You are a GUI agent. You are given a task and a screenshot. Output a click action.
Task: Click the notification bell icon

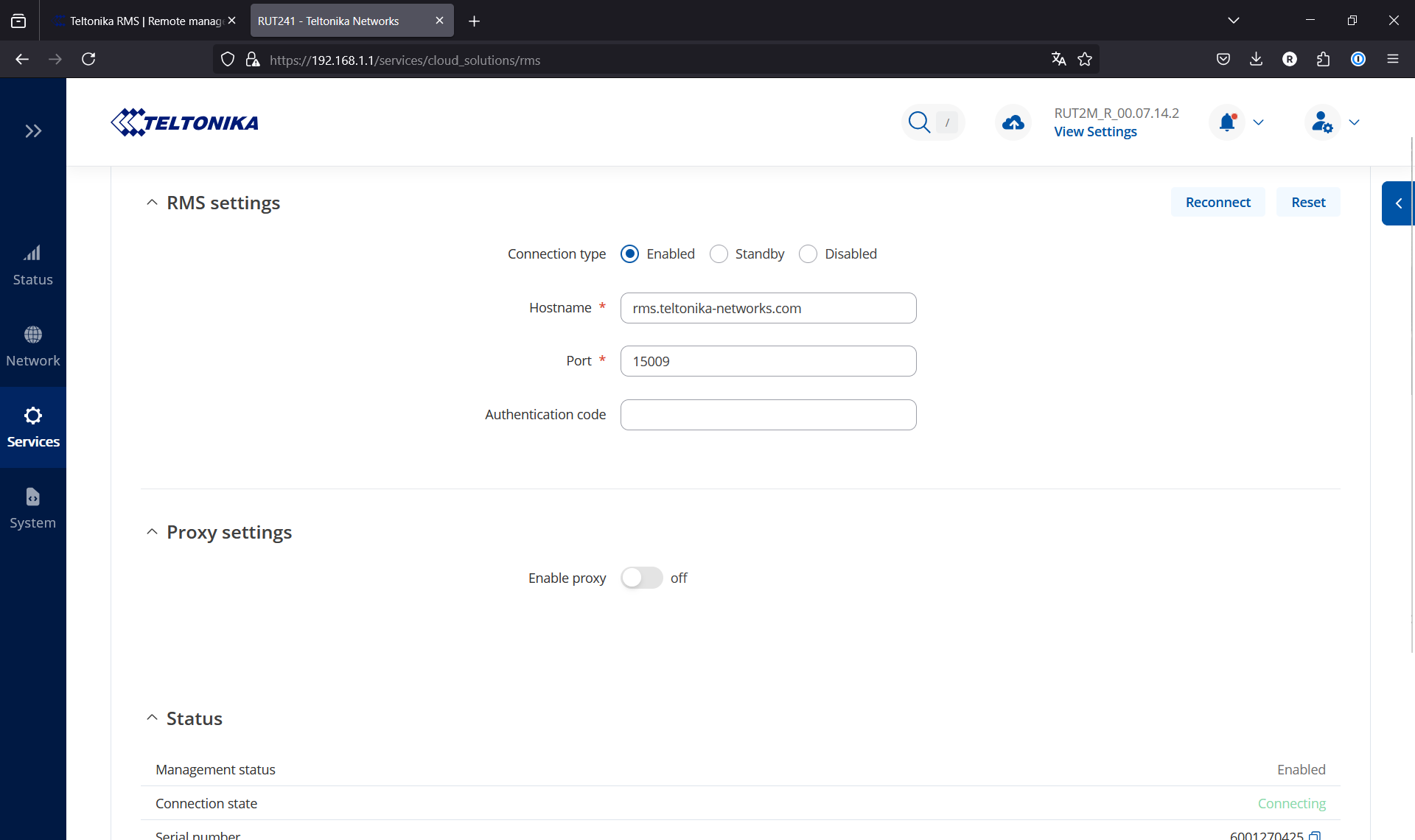tap(1227, 122)
